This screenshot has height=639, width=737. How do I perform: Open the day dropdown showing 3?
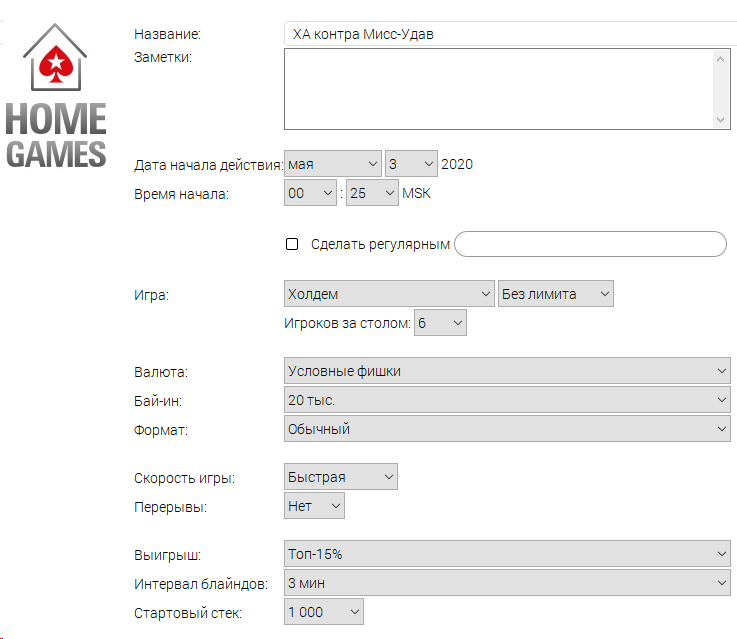pyautogui.click(x=411, y=164)
